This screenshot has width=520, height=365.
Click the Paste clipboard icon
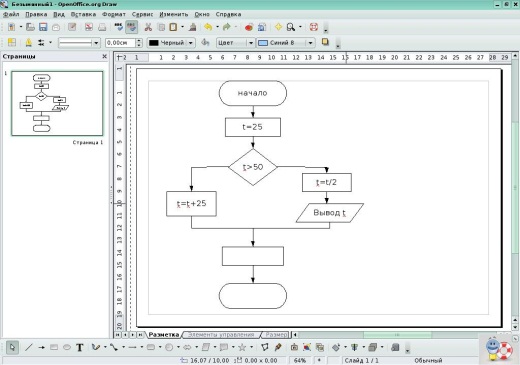[x=173, y=27]
